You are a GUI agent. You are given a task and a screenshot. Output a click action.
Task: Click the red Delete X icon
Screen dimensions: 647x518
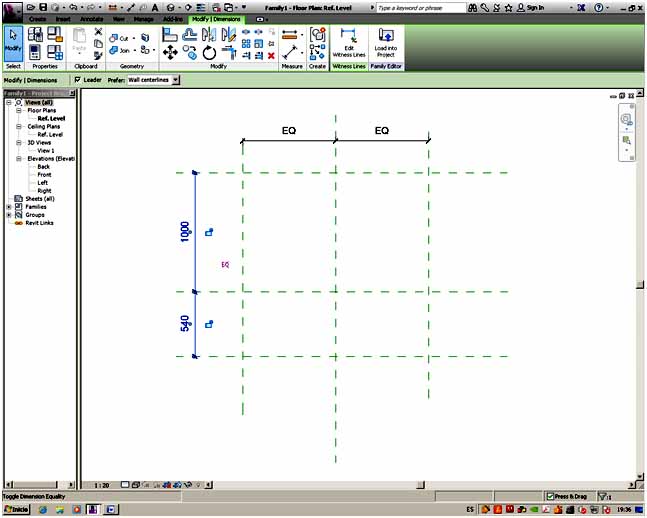point(270,56)
